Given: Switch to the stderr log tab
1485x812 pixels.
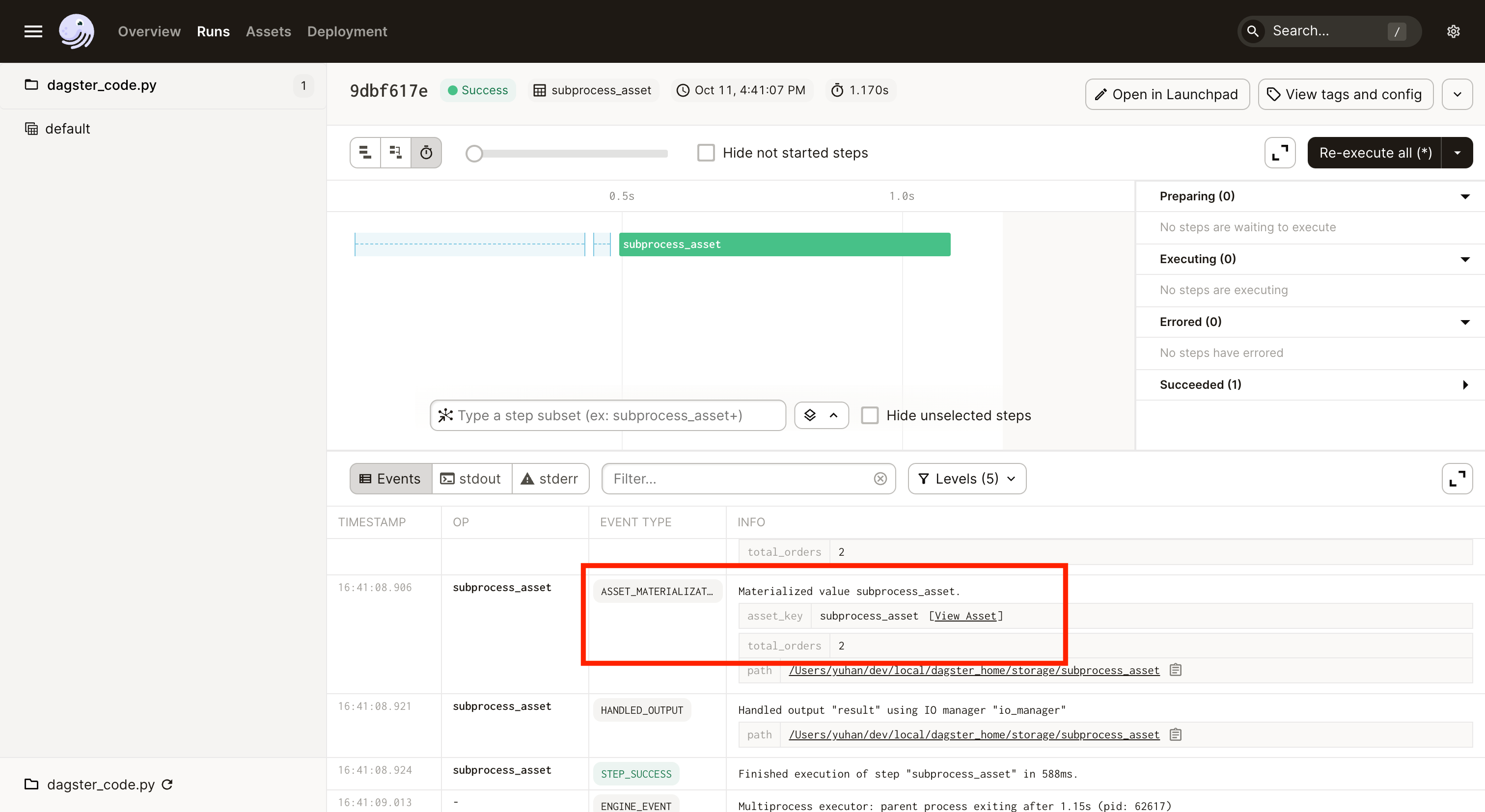Looking at the screenshot, I should [x=550, y=478].
